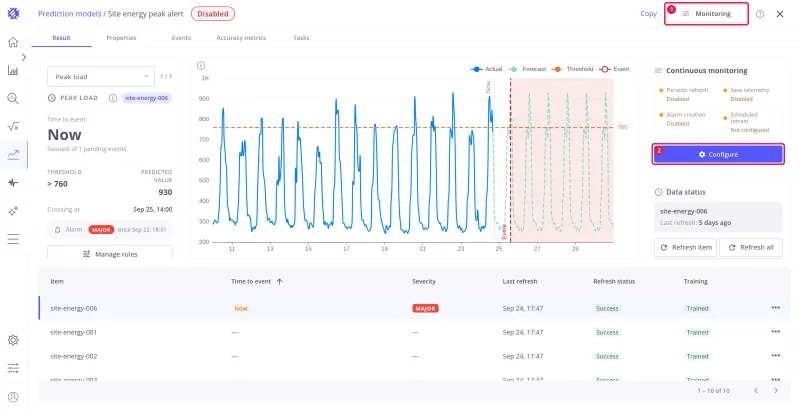Image resolution: width=800 pixels, height=411 pixels.
Task: Click the red dashed Event line on chart
Action: point(511,161)
